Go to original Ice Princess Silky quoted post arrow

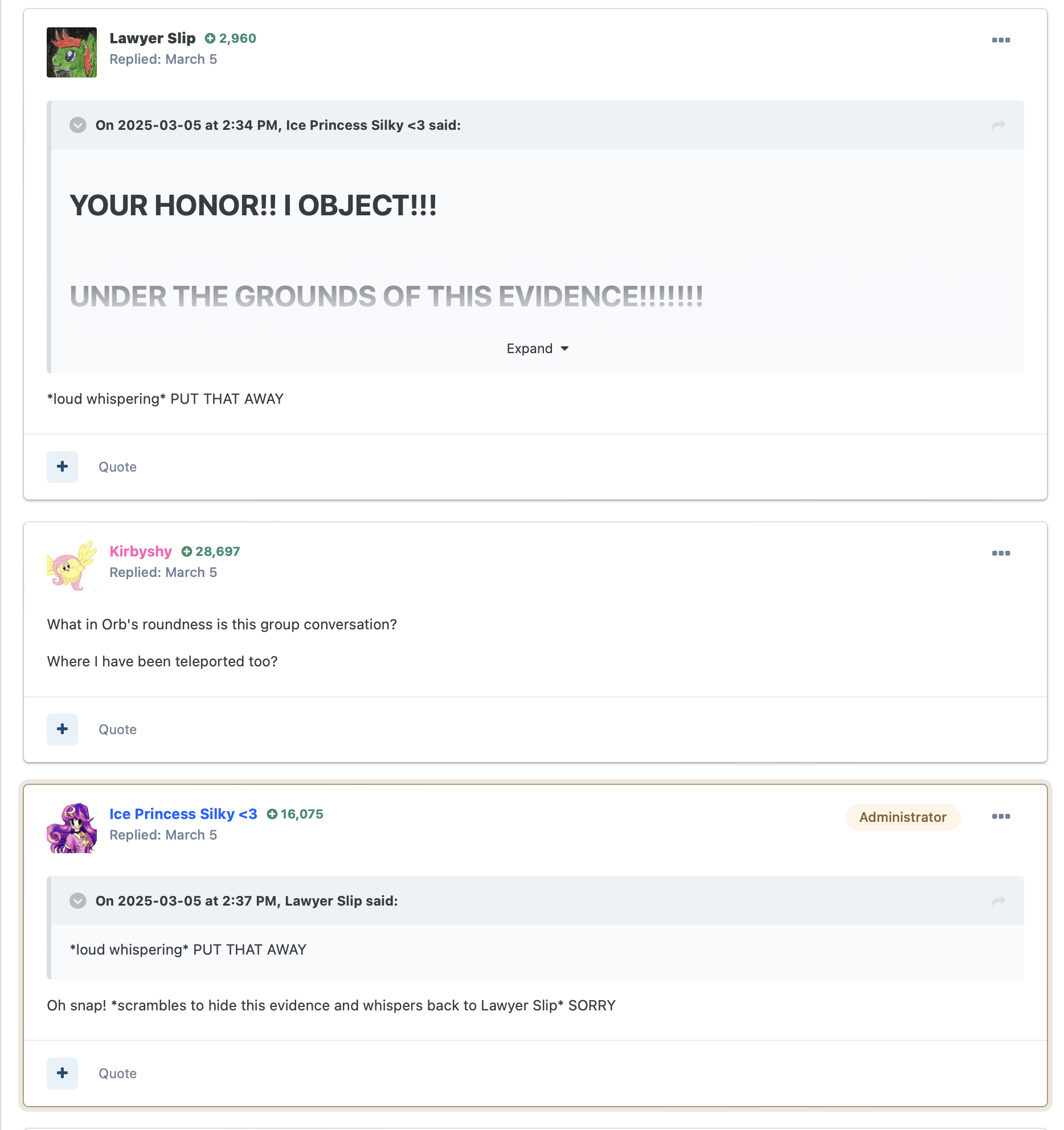click(998, 125)
